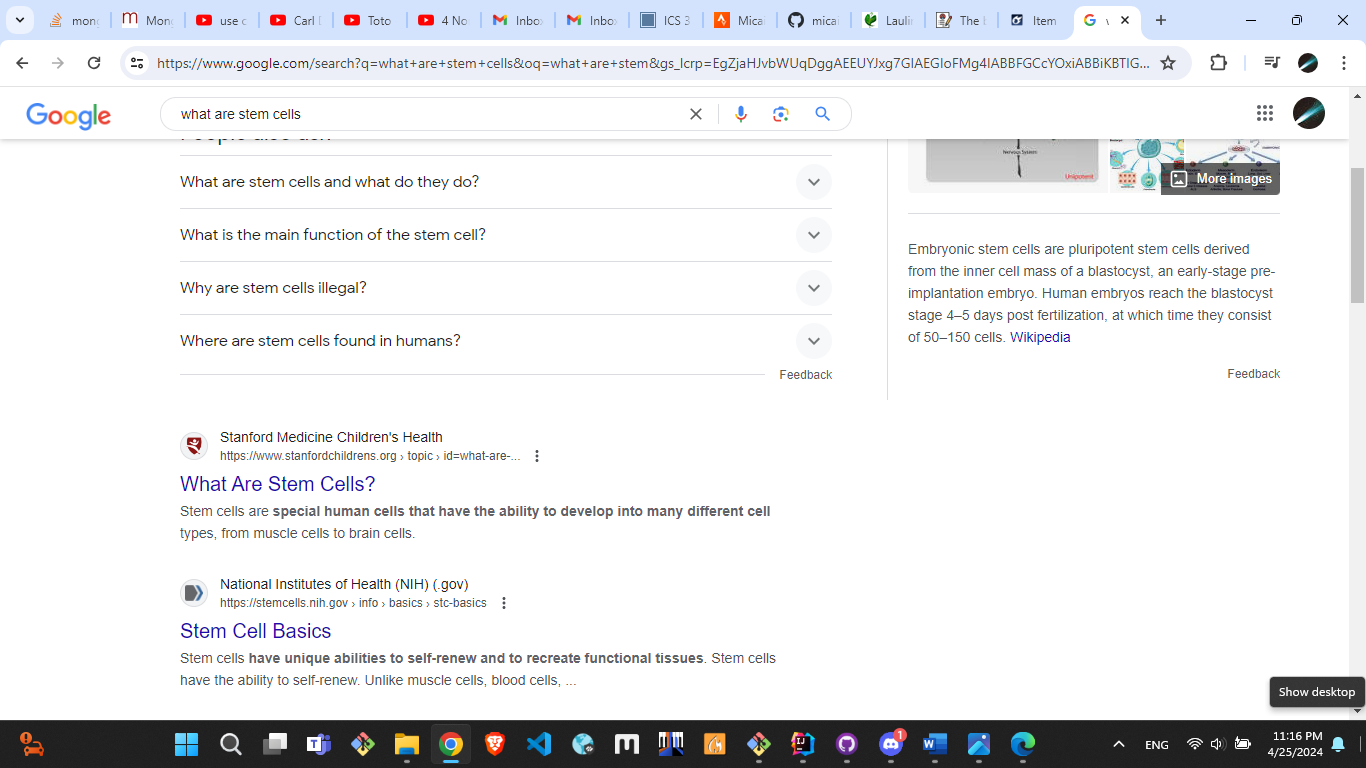Open "What Are Stem Cells?" Stanford link

pyautogui.click(x=277, y=484)
